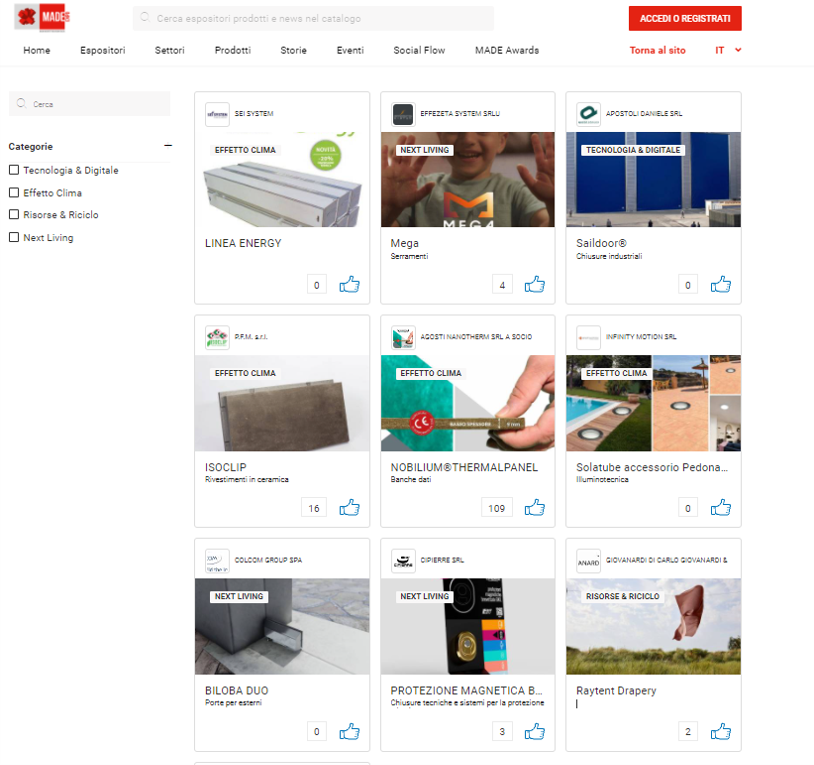Open the IT language dropdown
The image size is (814, 765).
pos(728,50)
